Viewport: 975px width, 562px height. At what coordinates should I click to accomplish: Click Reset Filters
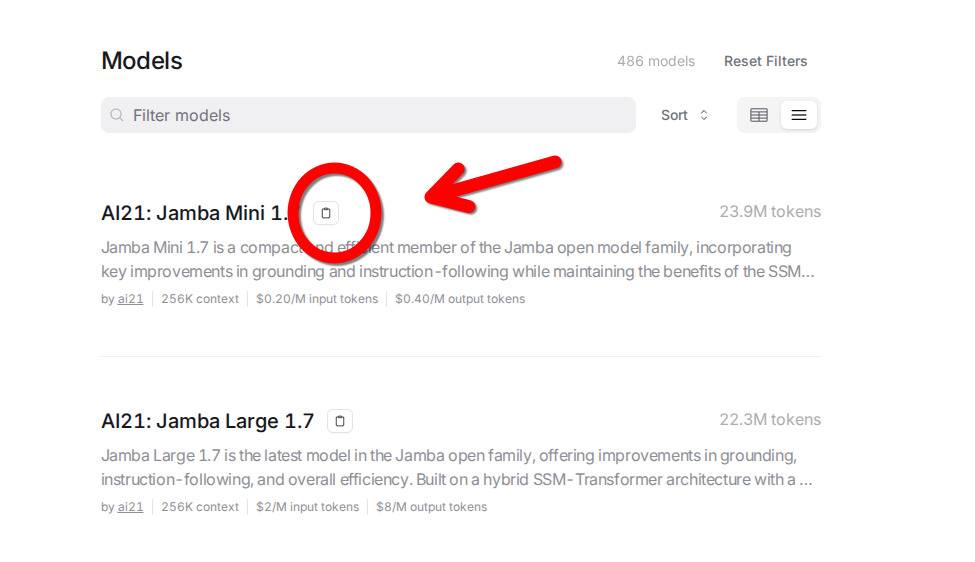(x=765, y=61)
